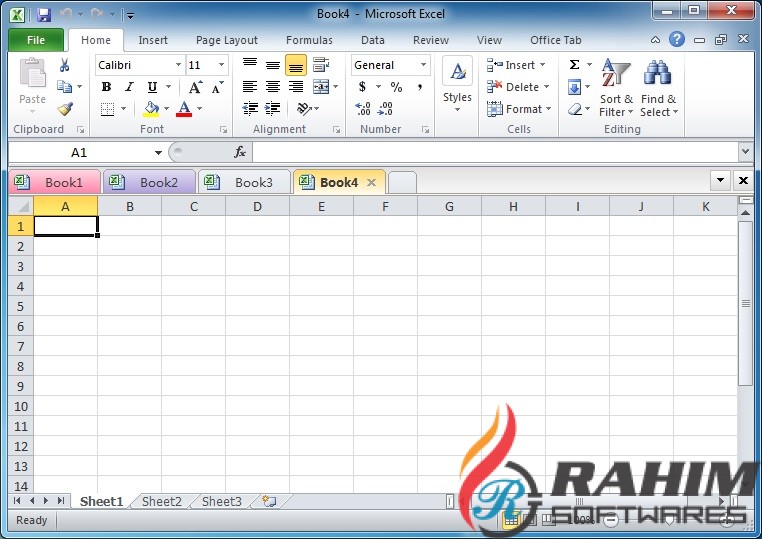
Task: Click the Clear eraser icon
Action: 575,109
